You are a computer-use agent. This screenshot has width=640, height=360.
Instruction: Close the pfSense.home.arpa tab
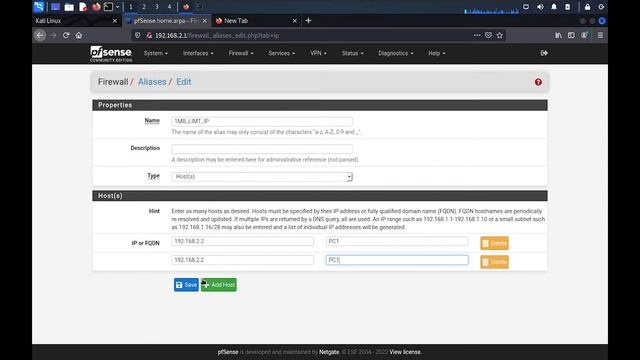pyautogui.click(x=204, y=21)
